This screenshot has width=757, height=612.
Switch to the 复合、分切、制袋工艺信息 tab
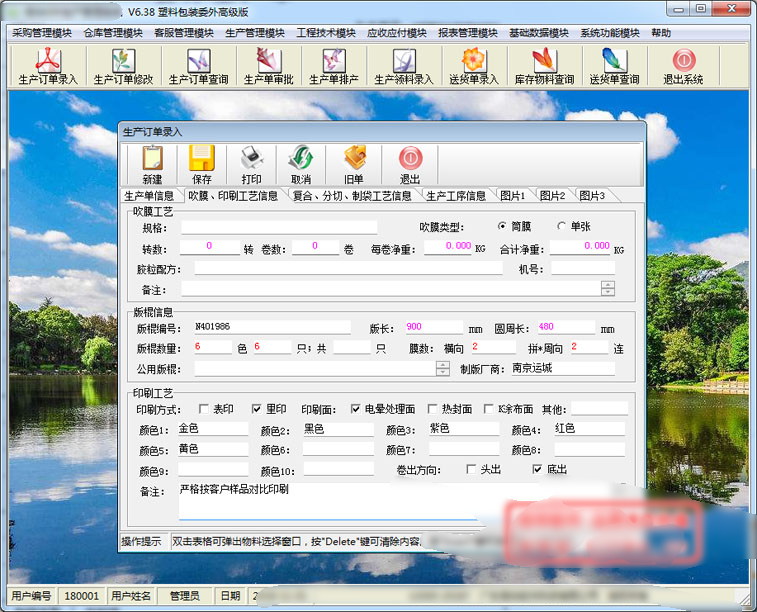pyautogui.click(x=352, y=195)
